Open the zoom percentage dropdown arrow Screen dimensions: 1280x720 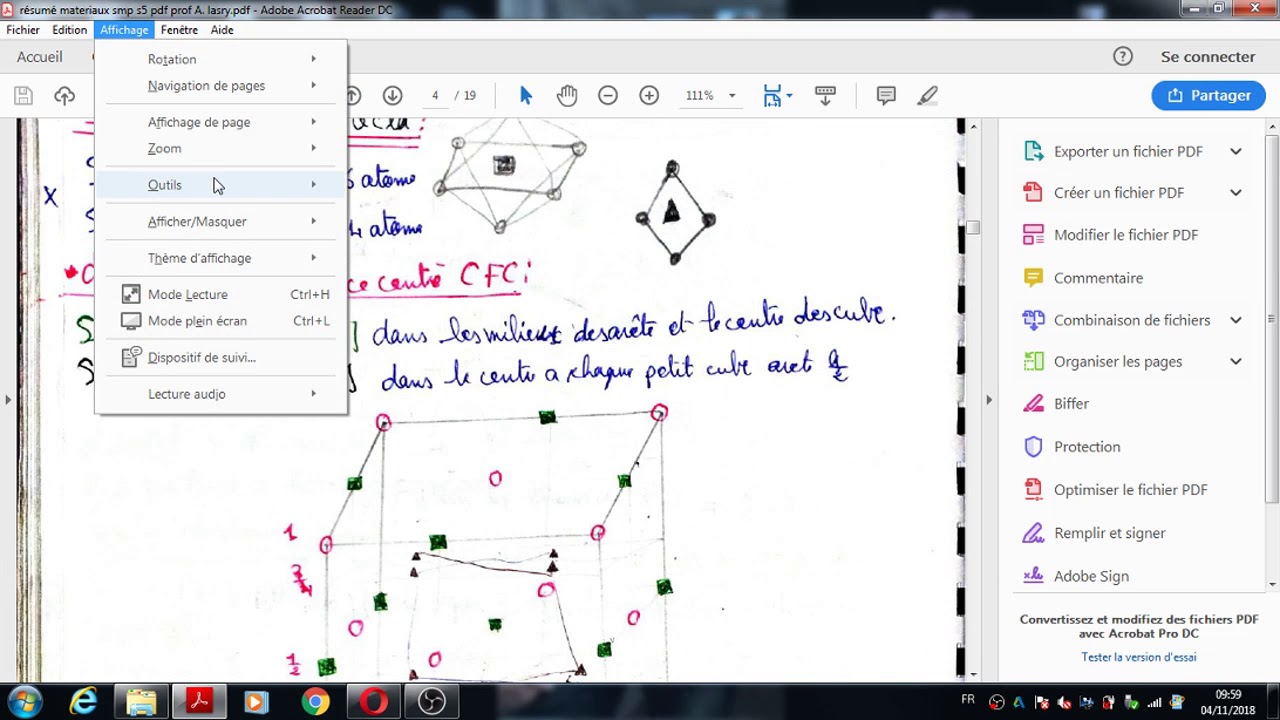pyautogui.click(x=732, y=96)
